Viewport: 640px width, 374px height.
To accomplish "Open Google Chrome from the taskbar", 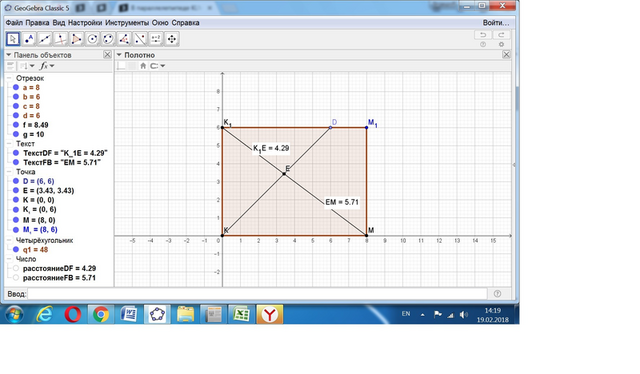I will point(101,315).
